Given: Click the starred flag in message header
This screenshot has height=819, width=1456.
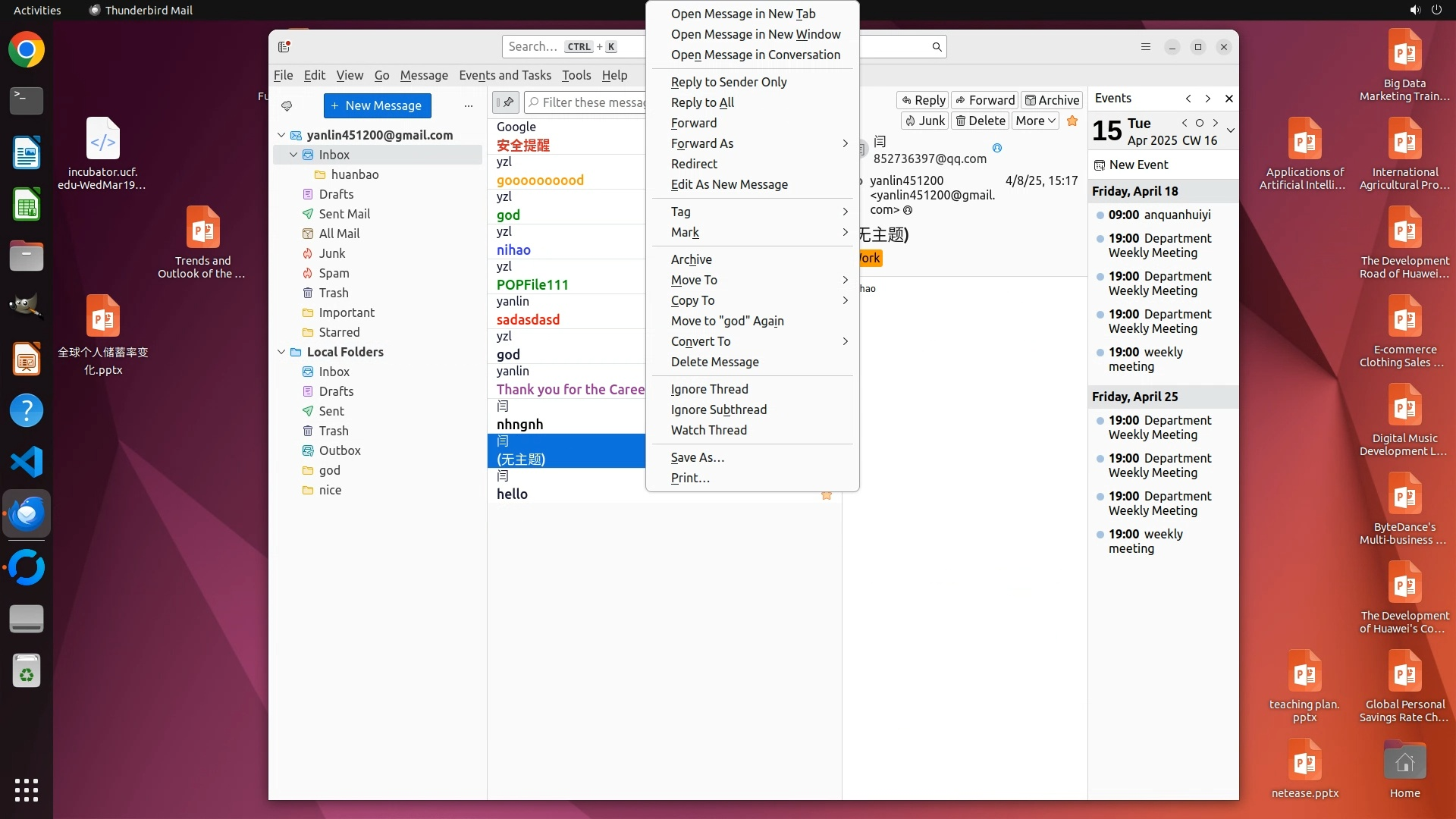Looking at the screenshot, I should point(1072,121).
